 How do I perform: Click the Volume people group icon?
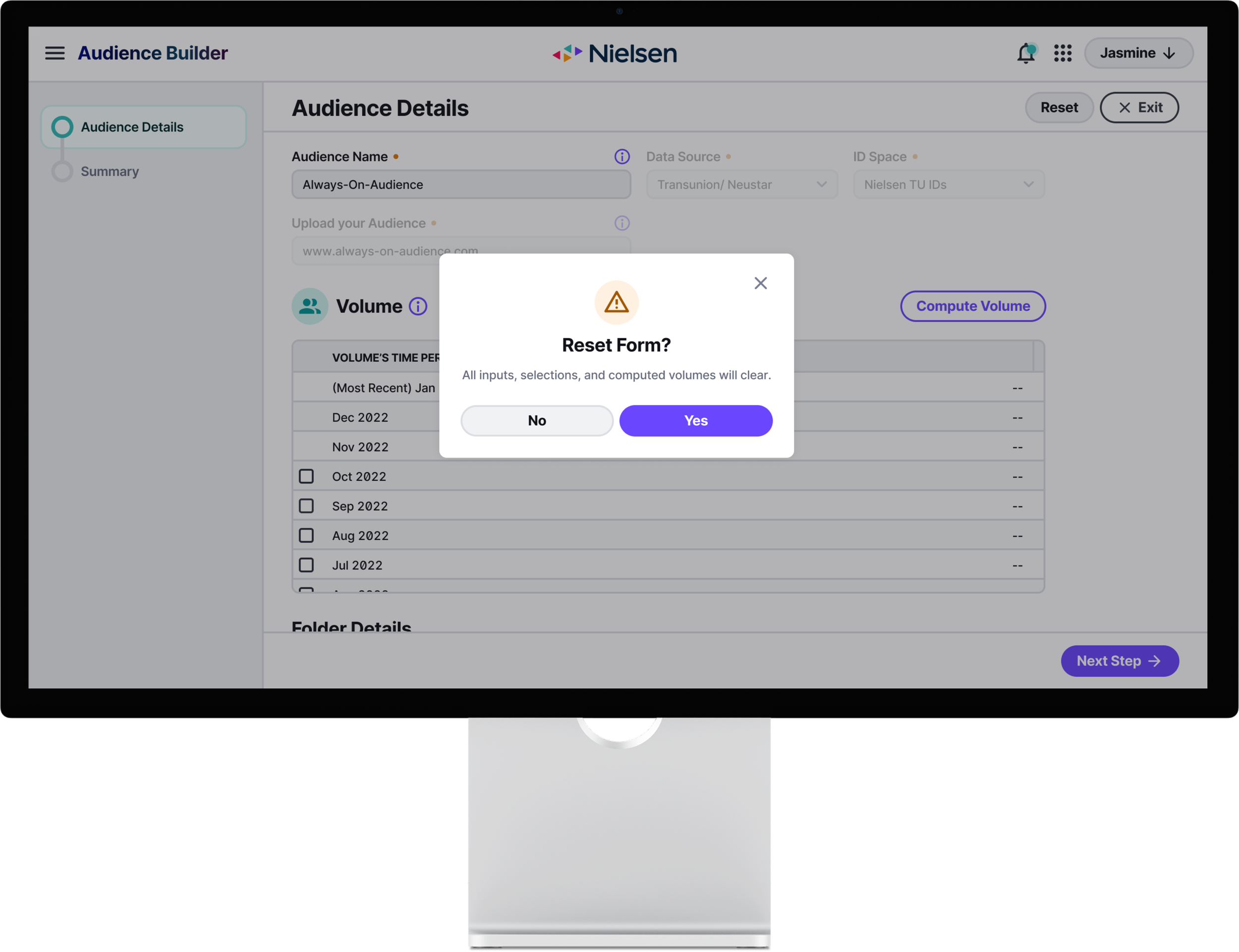tap(310, 307)
